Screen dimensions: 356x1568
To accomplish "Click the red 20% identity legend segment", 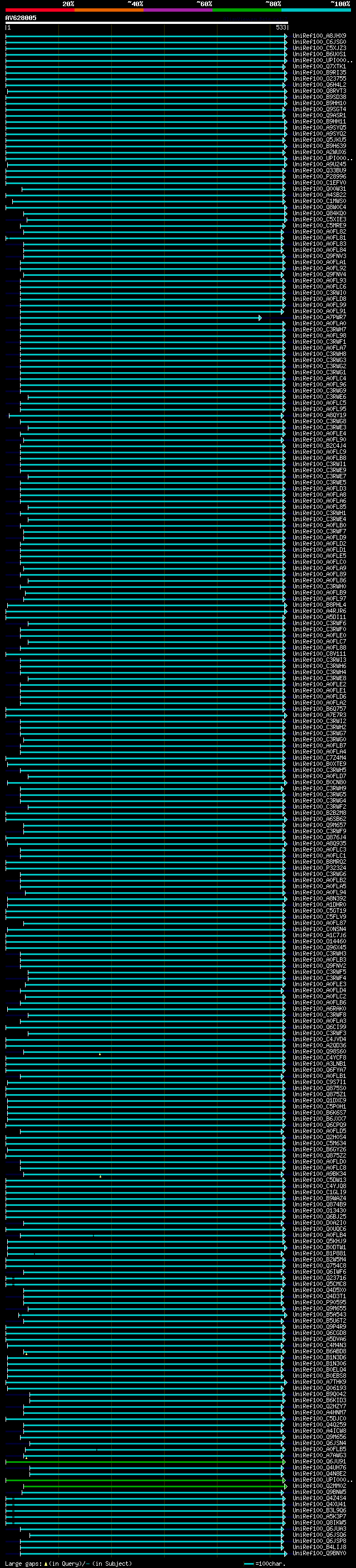I will click(39, 10).
